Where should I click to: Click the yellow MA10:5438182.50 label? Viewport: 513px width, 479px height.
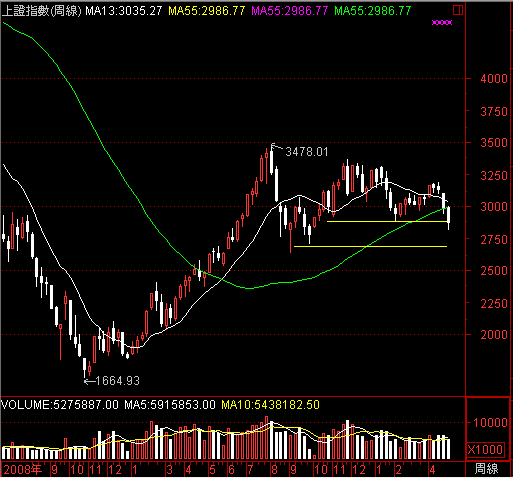click(271, 405)
